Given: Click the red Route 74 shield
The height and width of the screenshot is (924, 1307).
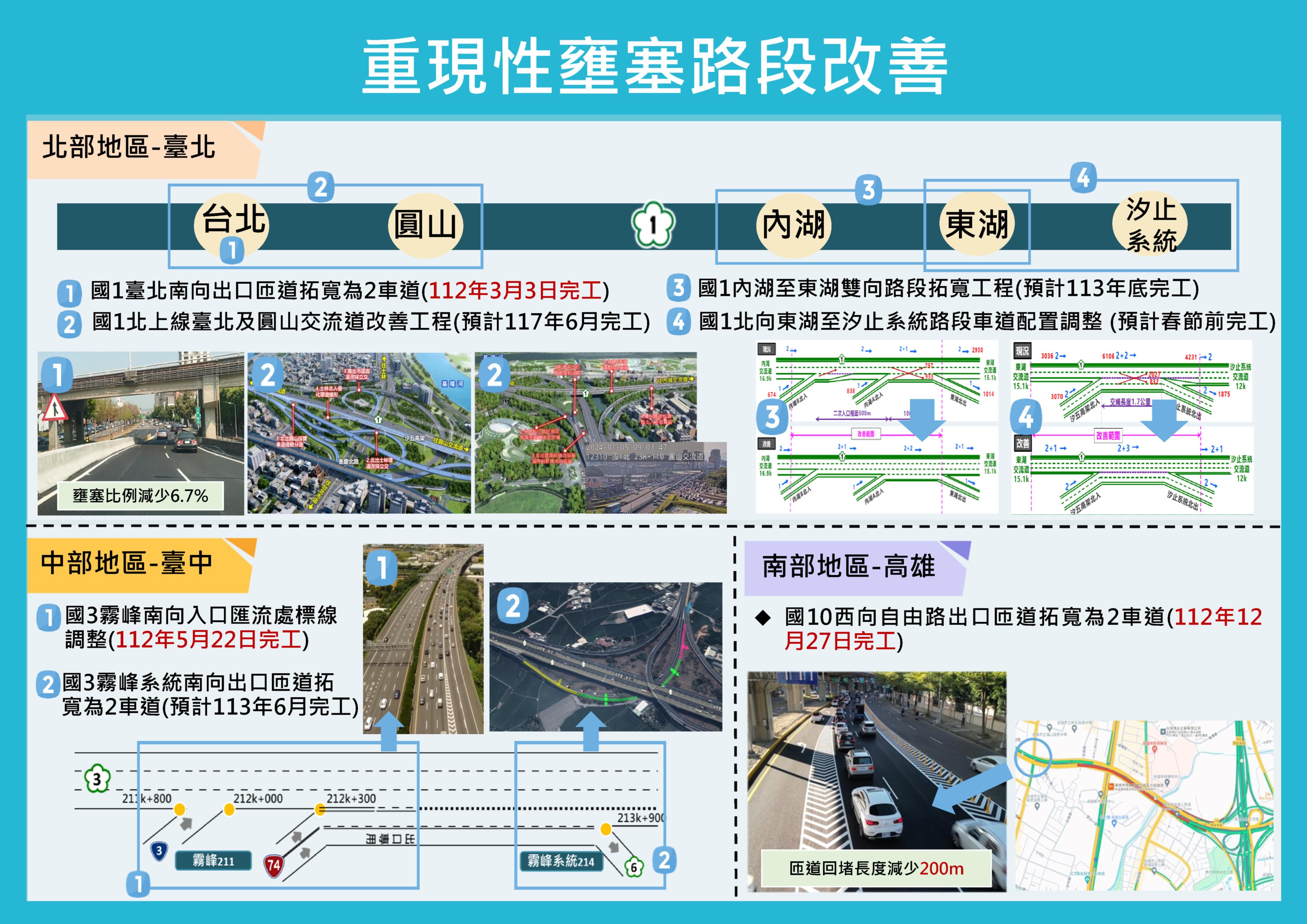Looking at the screenshot, I should pyautogui.click(x=273, y=866).
